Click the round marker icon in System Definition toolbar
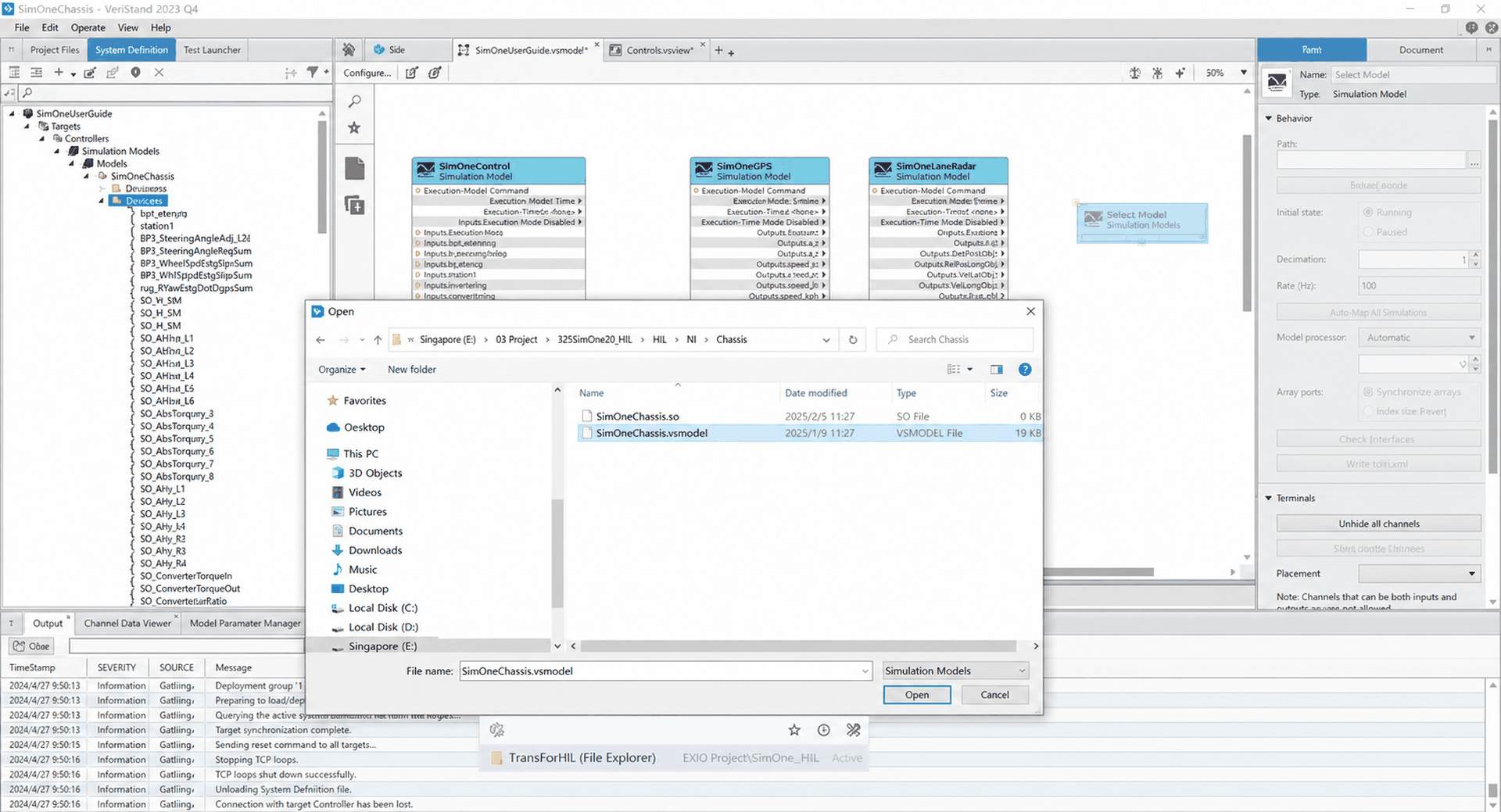 135,72
